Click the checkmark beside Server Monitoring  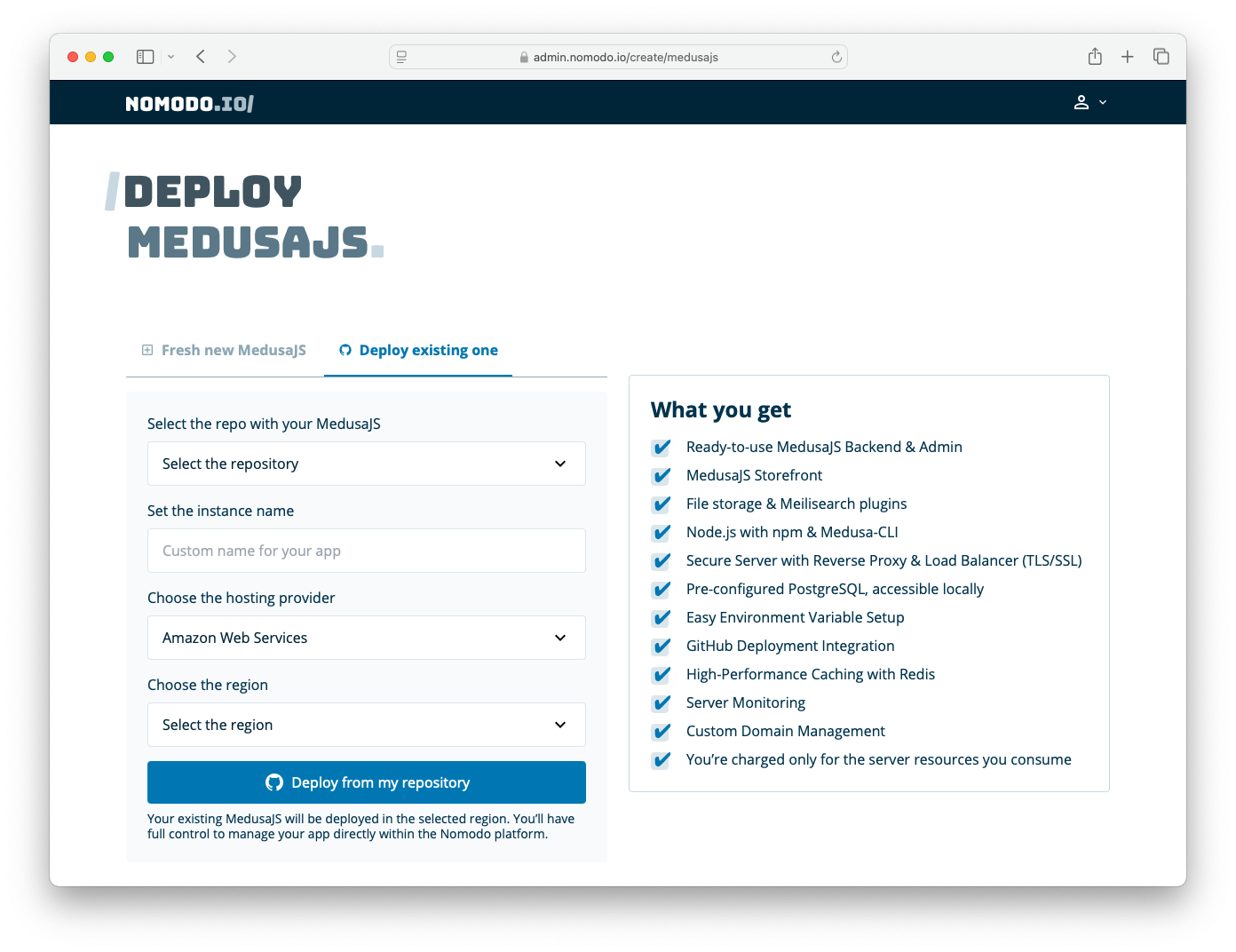coord(662,703)
